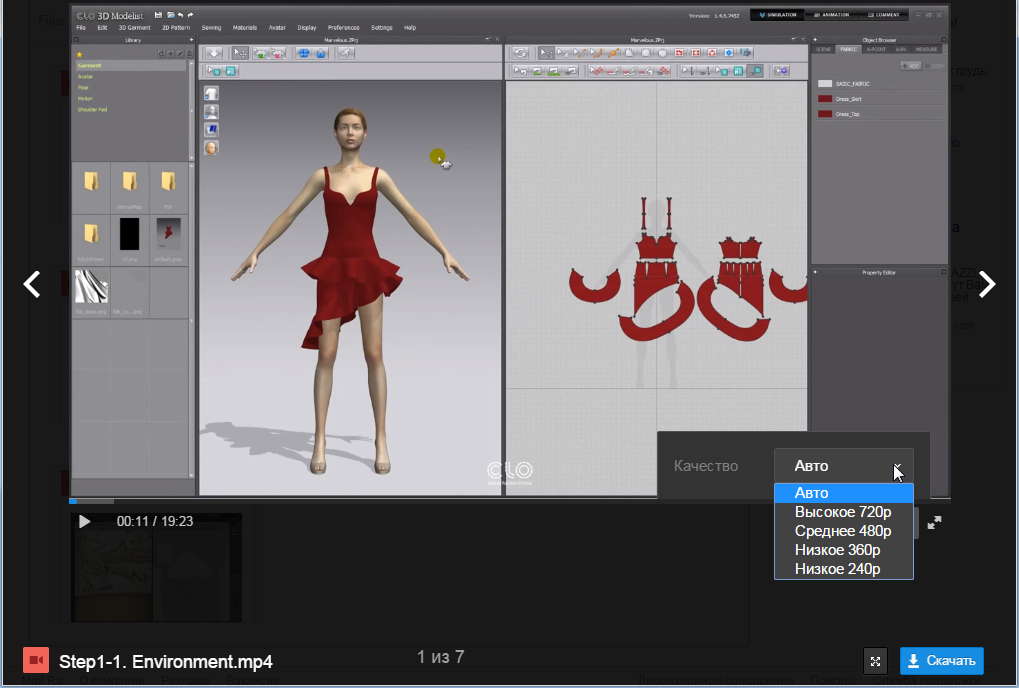
Task: Switch to the SIMULATION tab
Action: (x=778, y=16)
